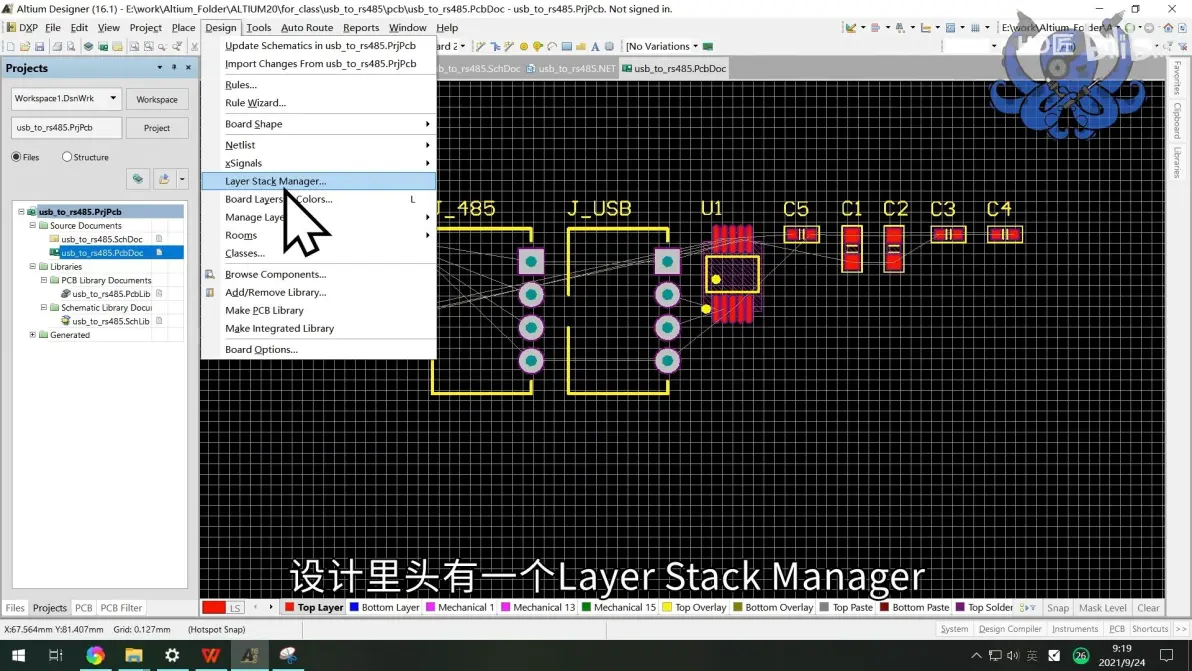Click the pin icon on Projects panel header

(x=174, y=68)
